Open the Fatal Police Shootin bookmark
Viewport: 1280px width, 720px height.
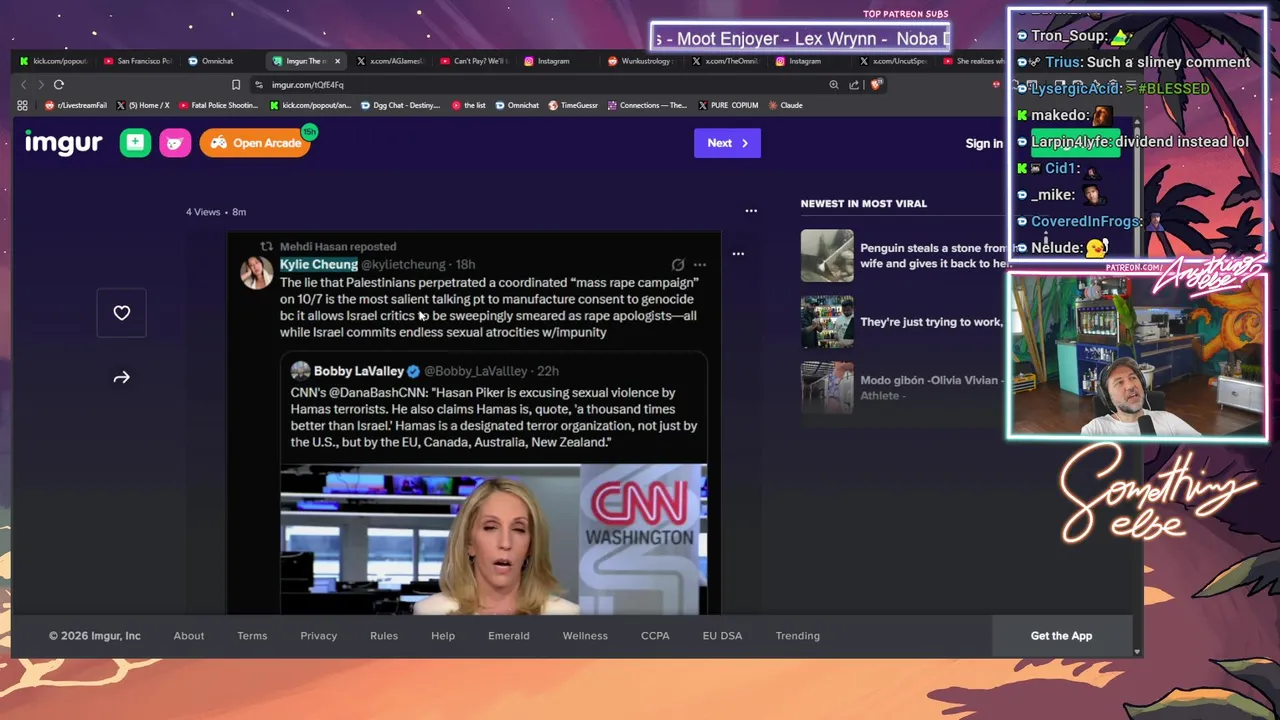coord(218,105)
